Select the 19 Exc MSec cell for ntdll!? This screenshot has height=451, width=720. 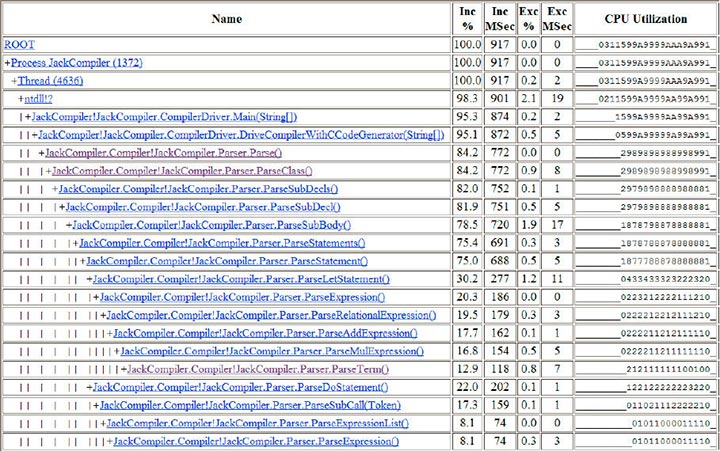[x=557, y=99]
